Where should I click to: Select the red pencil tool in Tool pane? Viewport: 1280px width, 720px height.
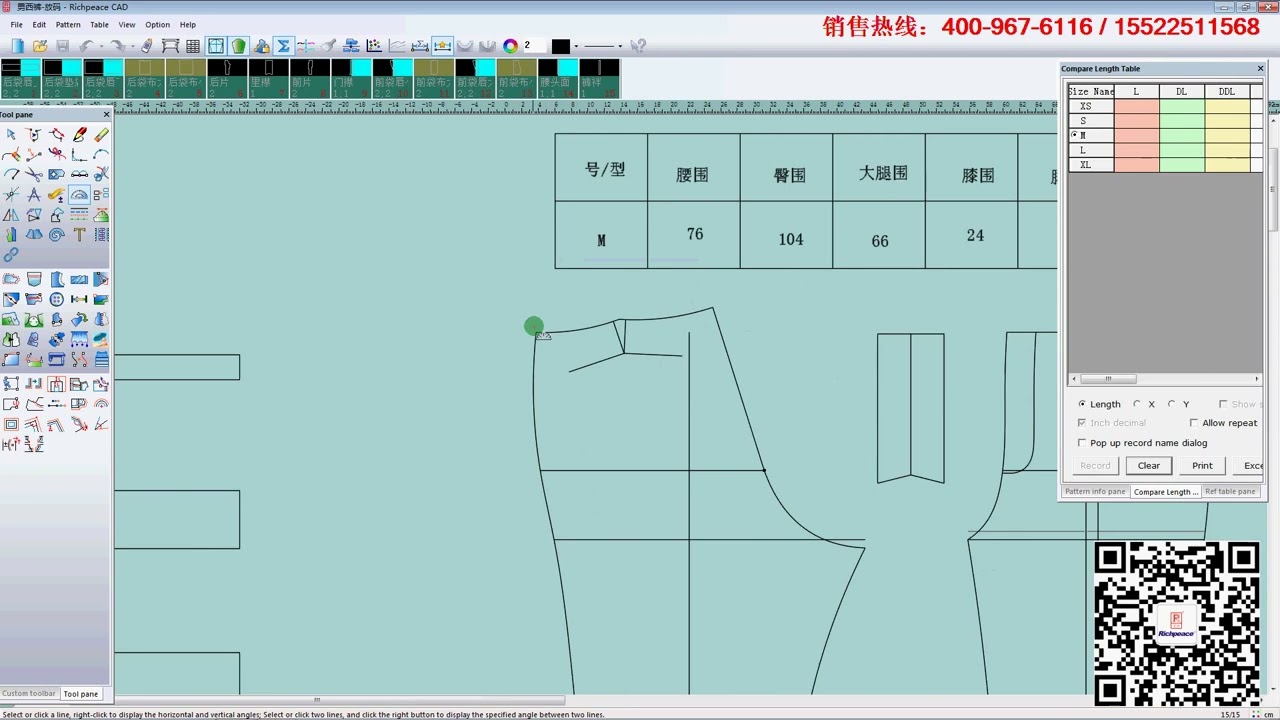(x=81, y=134)
